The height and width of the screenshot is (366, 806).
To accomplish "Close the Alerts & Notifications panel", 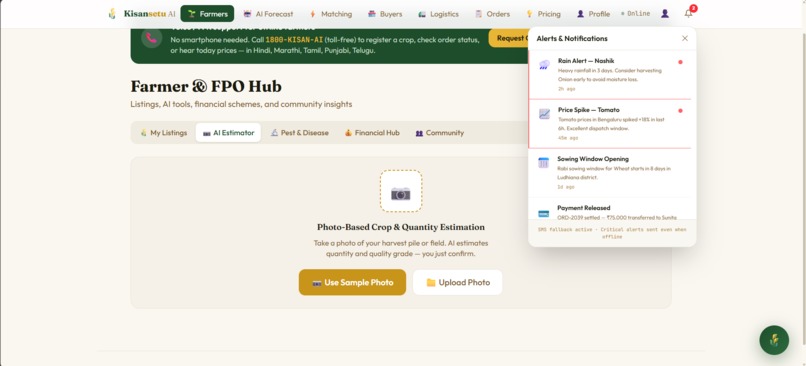I will tap(685, 39).
